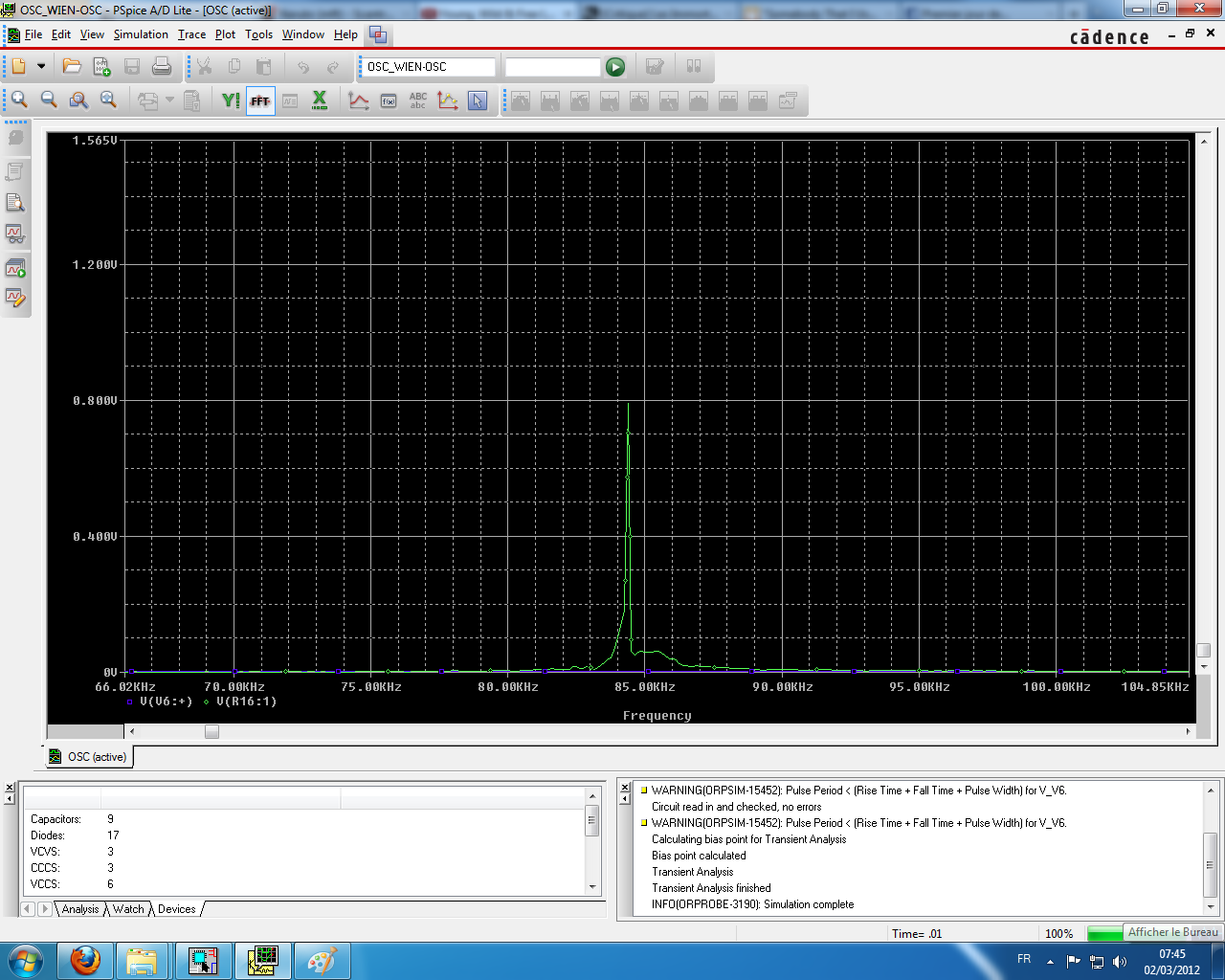Click the Zoom Out magnifier icon
The height and width of the screenshot is (980, 1225).
click(49, 100)
